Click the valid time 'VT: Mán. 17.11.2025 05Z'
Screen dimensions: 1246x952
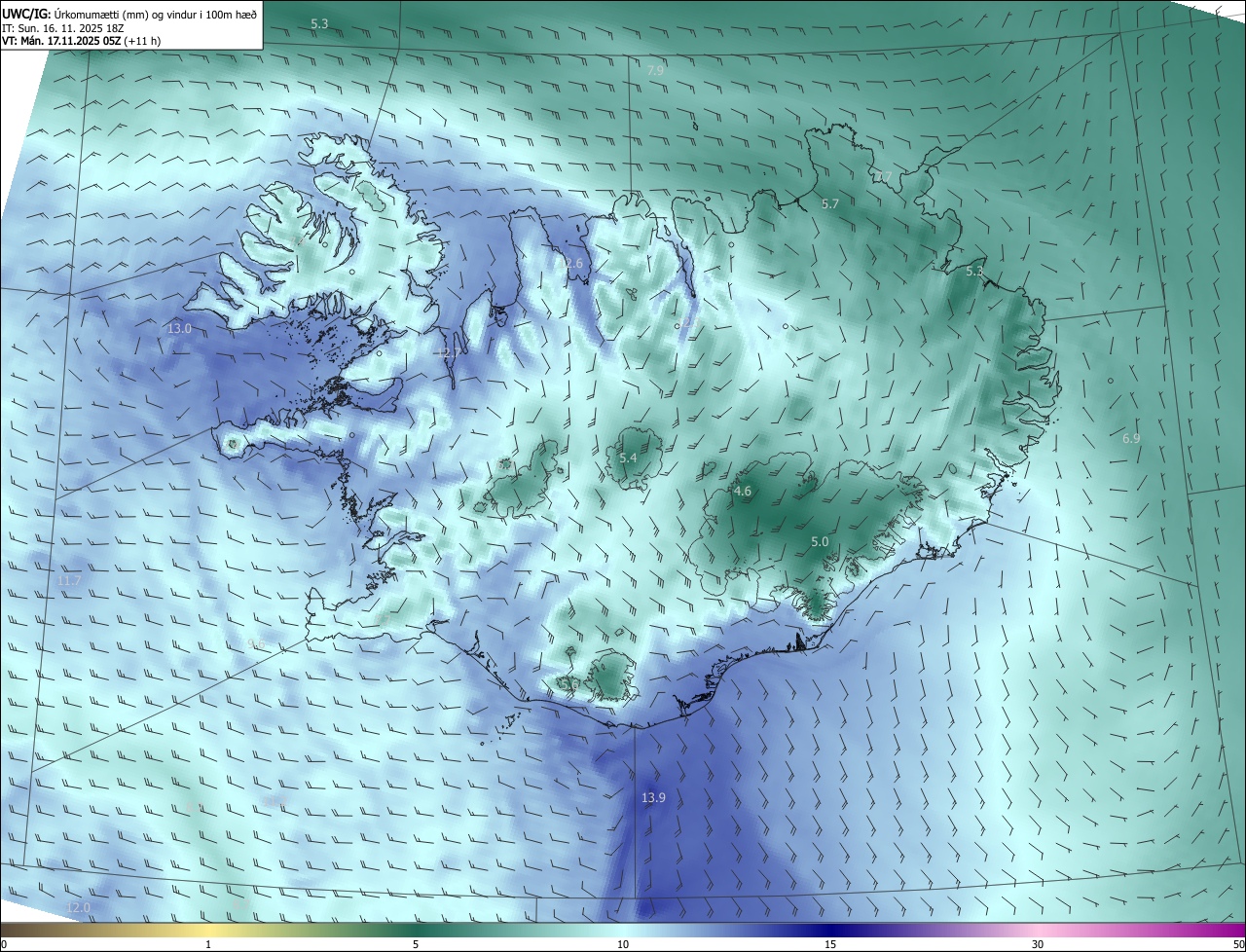[x=60, y=41]
